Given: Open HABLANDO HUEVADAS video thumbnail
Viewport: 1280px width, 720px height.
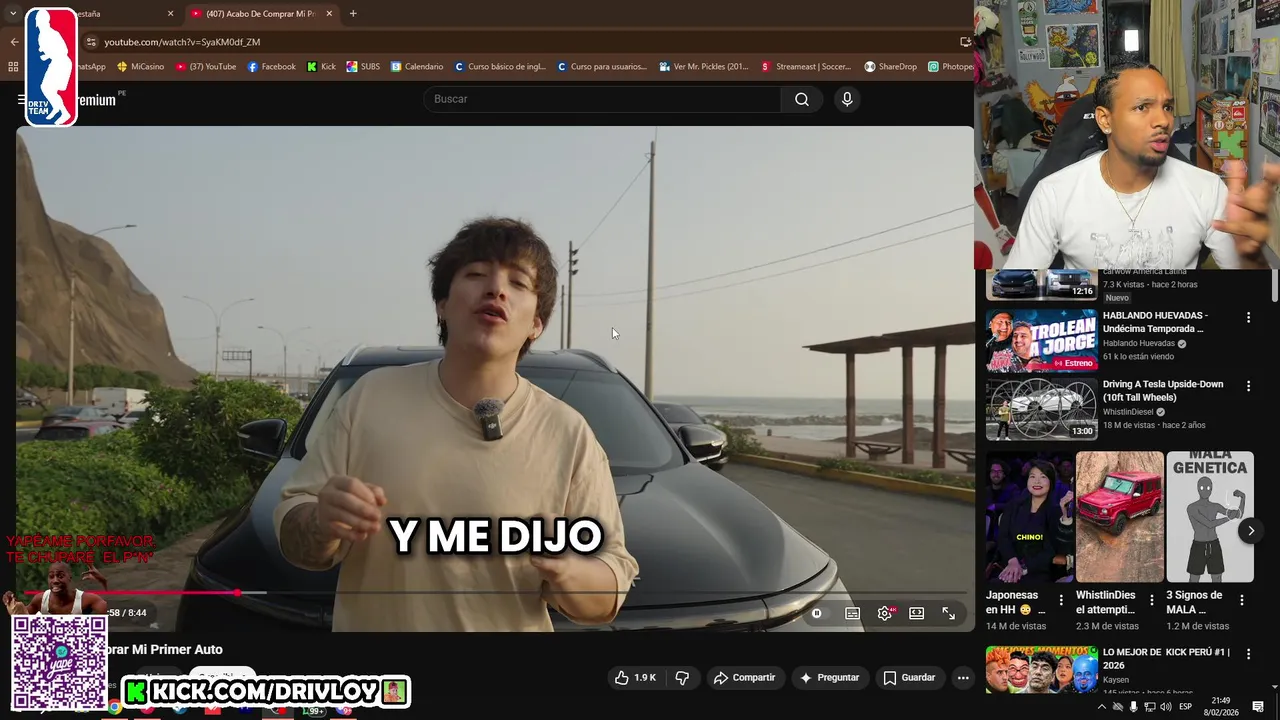Looking at the screenshot, I should (1041, 340).
